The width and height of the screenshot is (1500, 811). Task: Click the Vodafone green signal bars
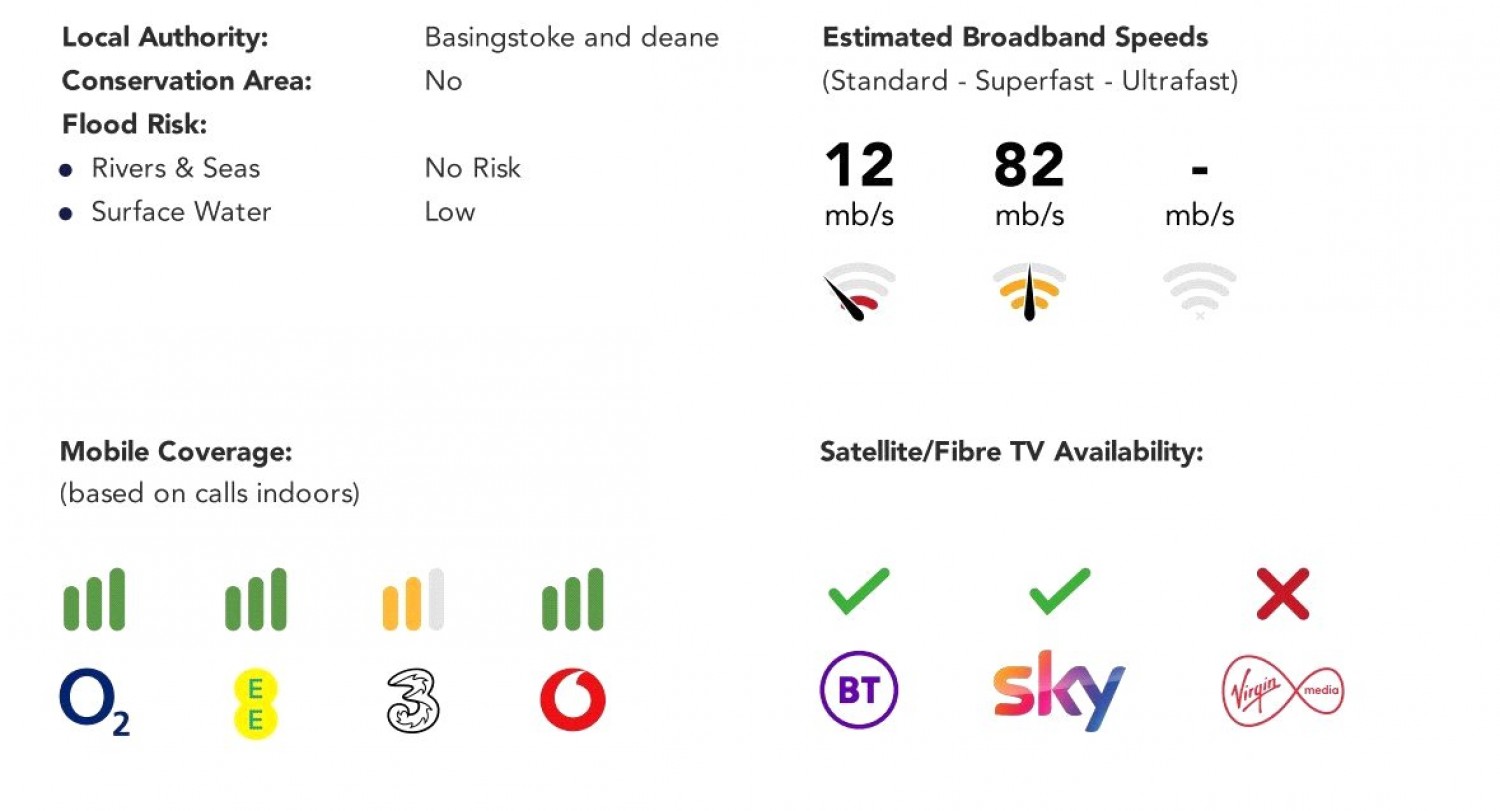click(x=572, y=600)
